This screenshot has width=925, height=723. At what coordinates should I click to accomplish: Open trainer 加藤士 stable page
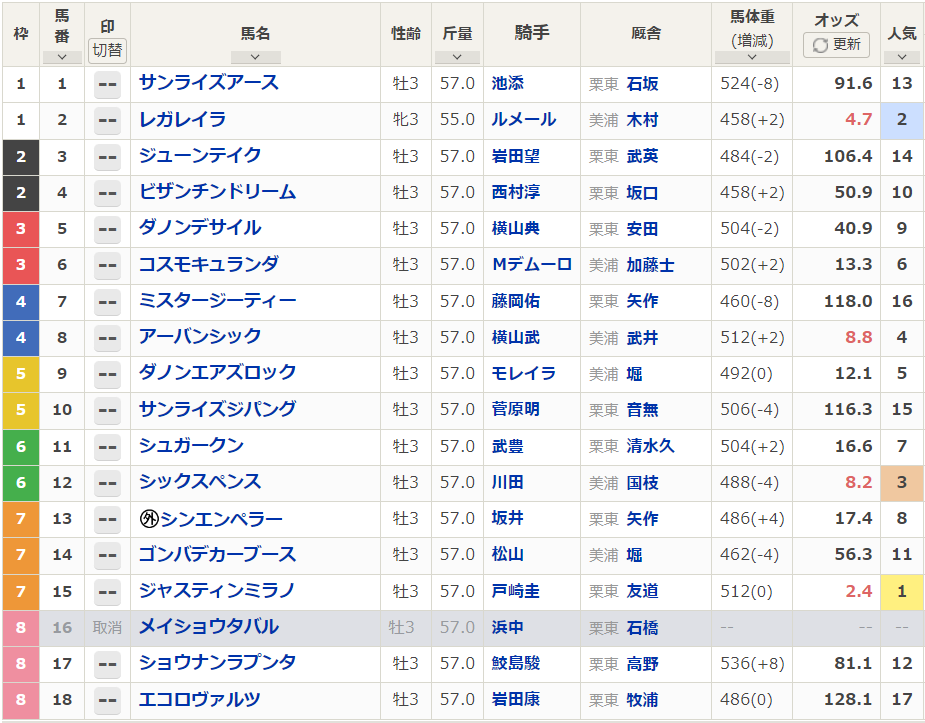click(650, 265)
